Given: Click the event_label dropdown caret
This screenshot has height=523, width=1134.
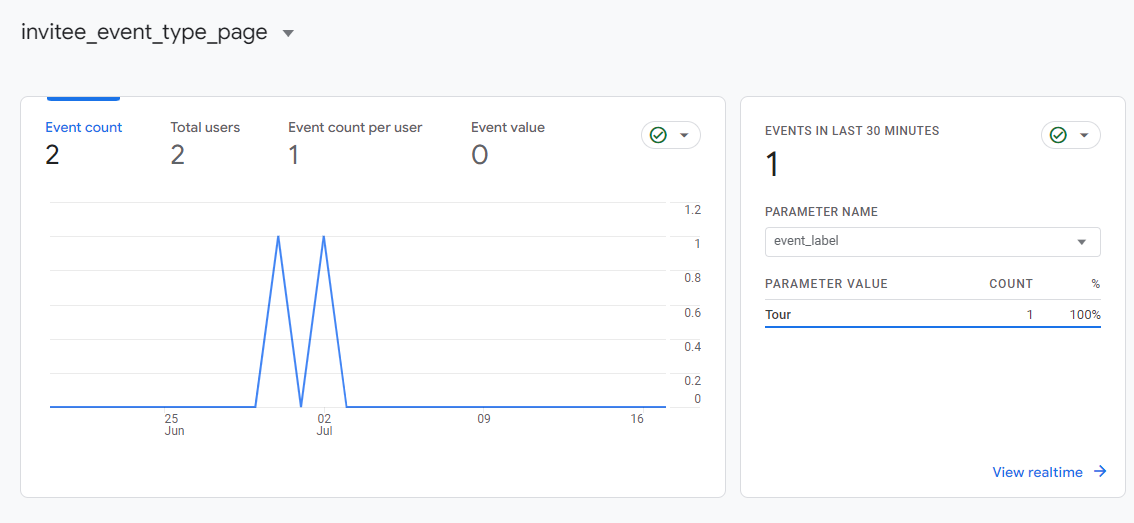Looking at the screenshot, I should click(1081, 242).
